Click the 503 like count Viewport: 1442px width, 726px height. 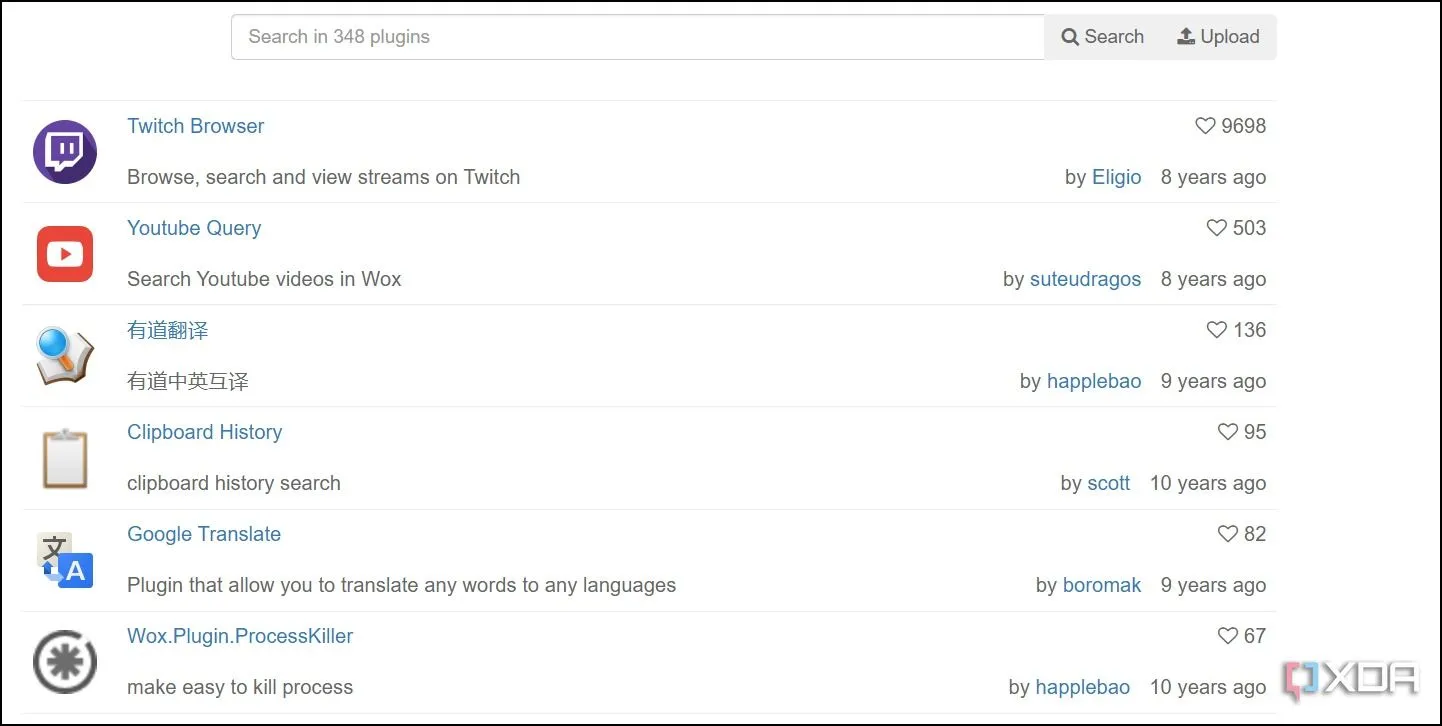point(1250,228)
